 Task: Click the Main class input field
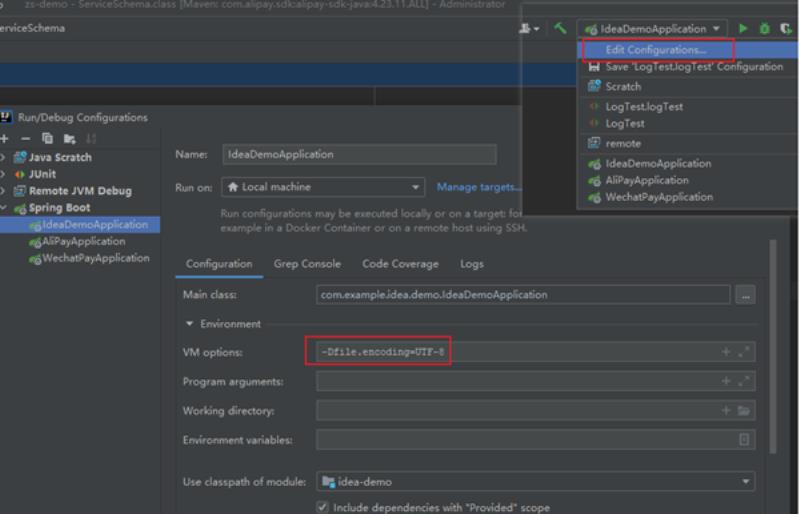click(523, 295)
